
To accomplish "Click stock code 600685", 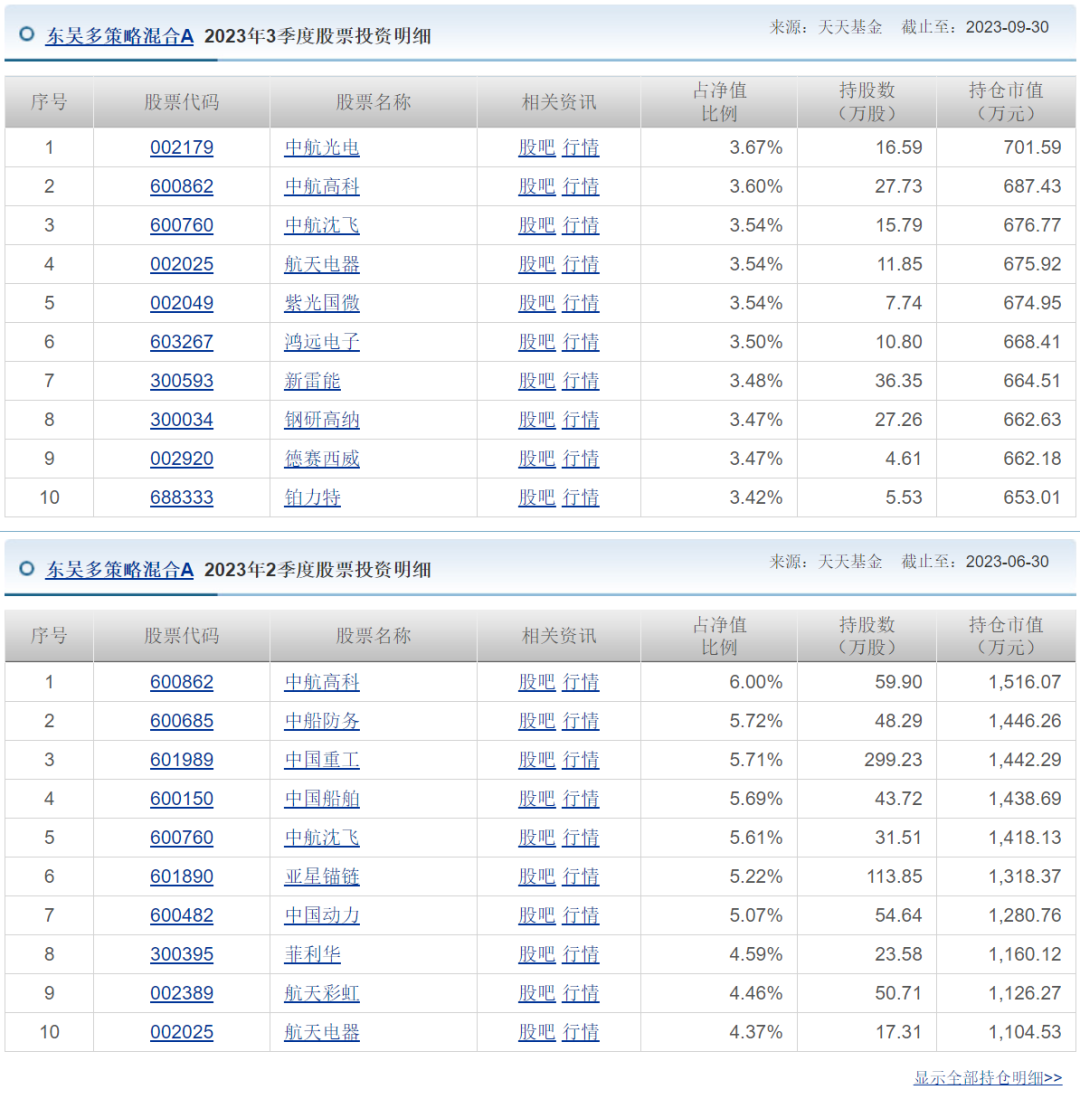I will point(182,721).
